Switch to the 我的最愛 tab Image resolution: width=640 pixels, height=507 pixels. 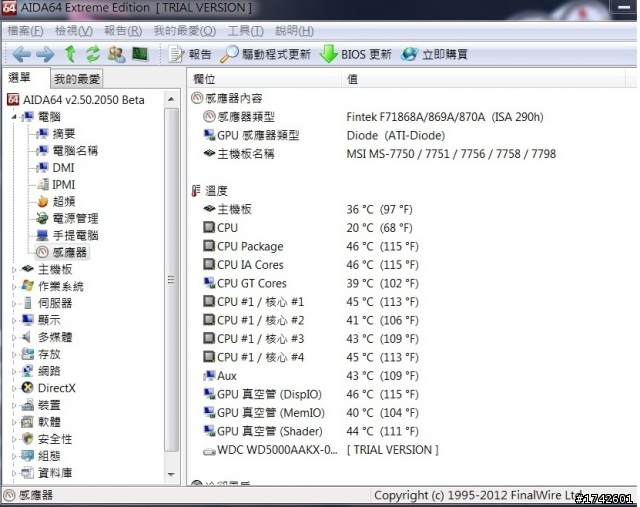pos(77,79)
